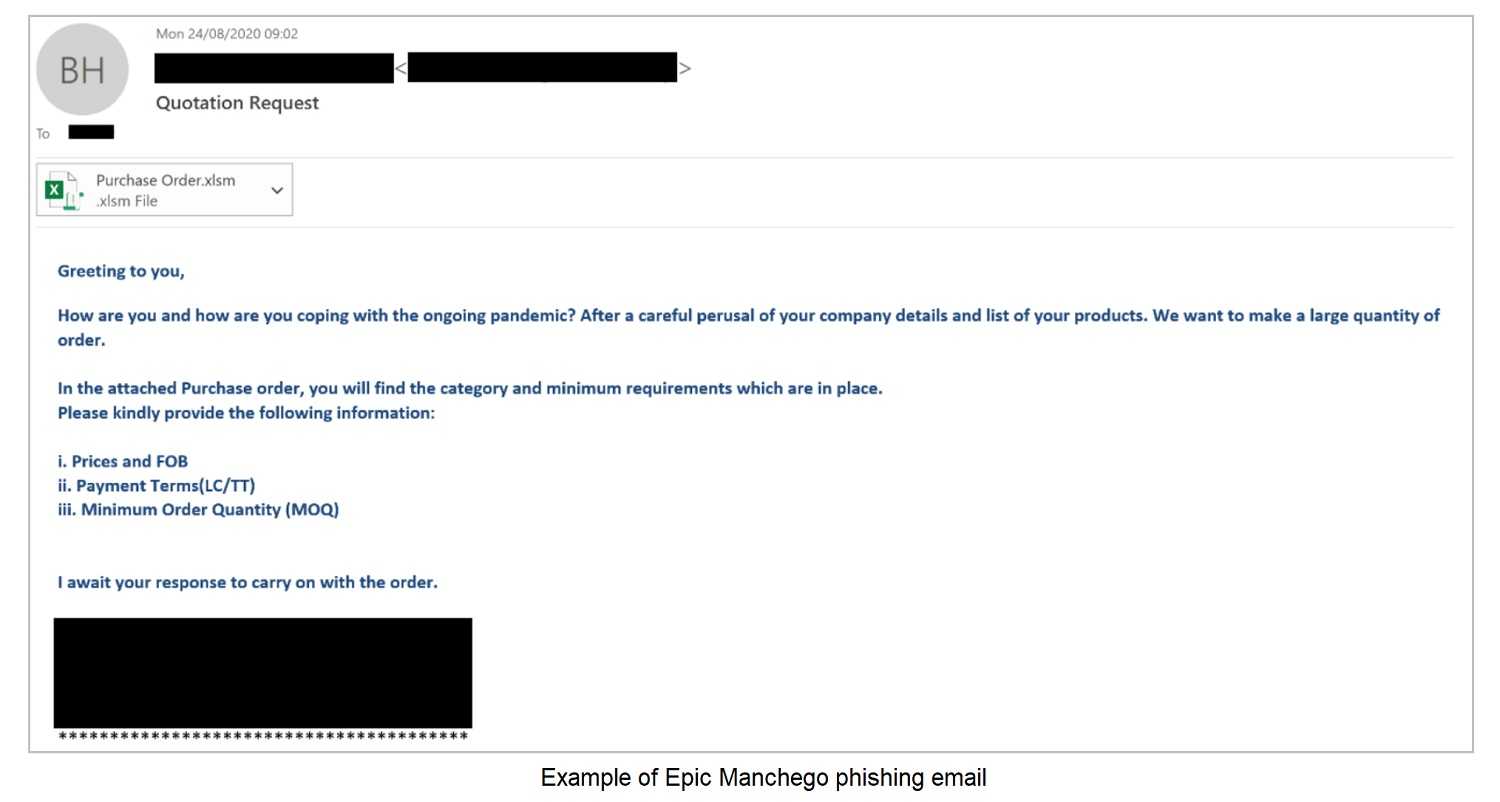Click the 'In the attached Purchase order' sentence

click(470, 389)
